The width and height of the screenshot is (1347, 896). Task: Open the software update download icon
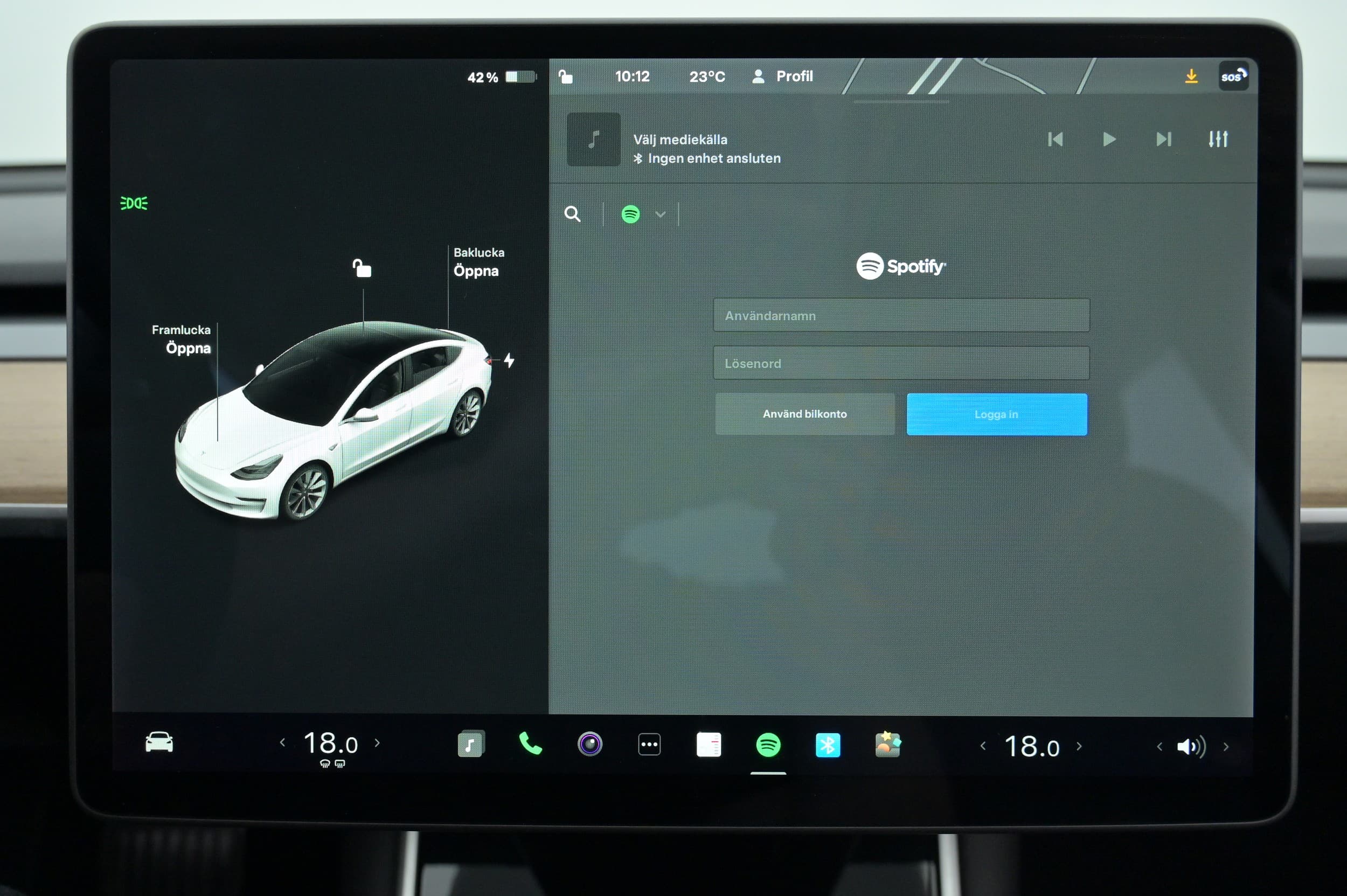1191,76
